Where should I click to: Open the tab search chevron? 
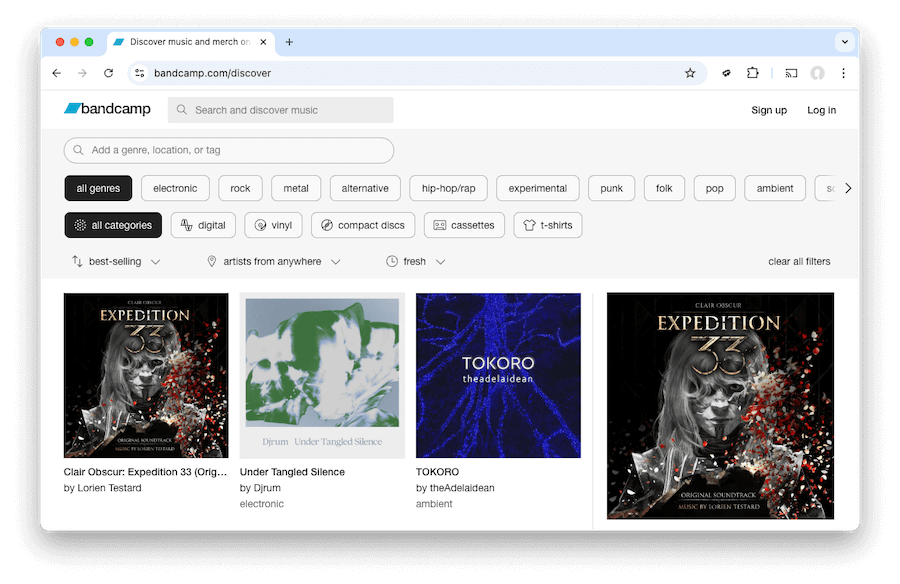pos(844,42)
